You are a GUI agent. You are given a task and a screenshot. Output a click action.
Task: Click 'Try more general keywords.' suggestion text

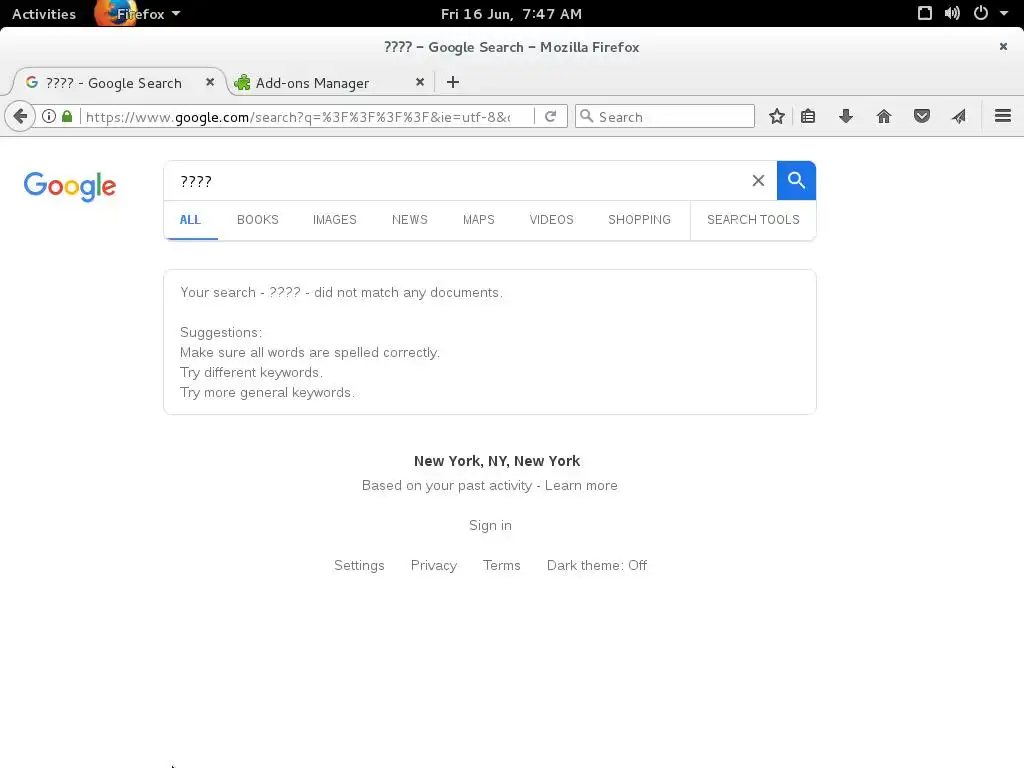pyautogui.click(x=268, y=392)
